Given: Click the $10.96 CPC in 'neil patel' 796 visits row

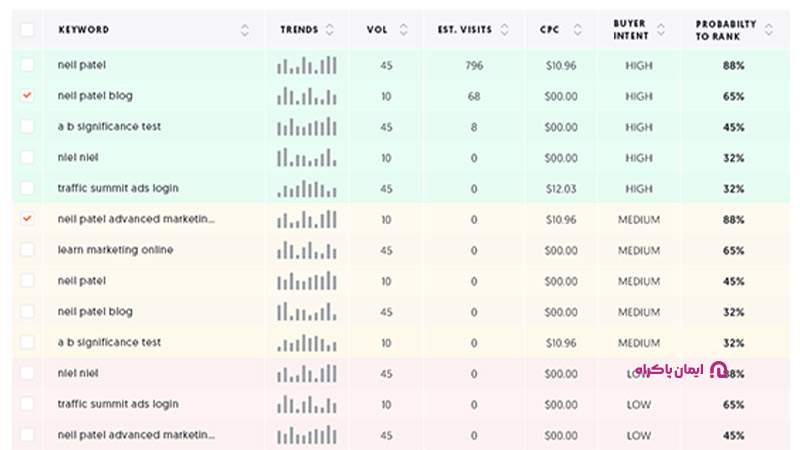Looking at the screenshot, I should point(561,65).
